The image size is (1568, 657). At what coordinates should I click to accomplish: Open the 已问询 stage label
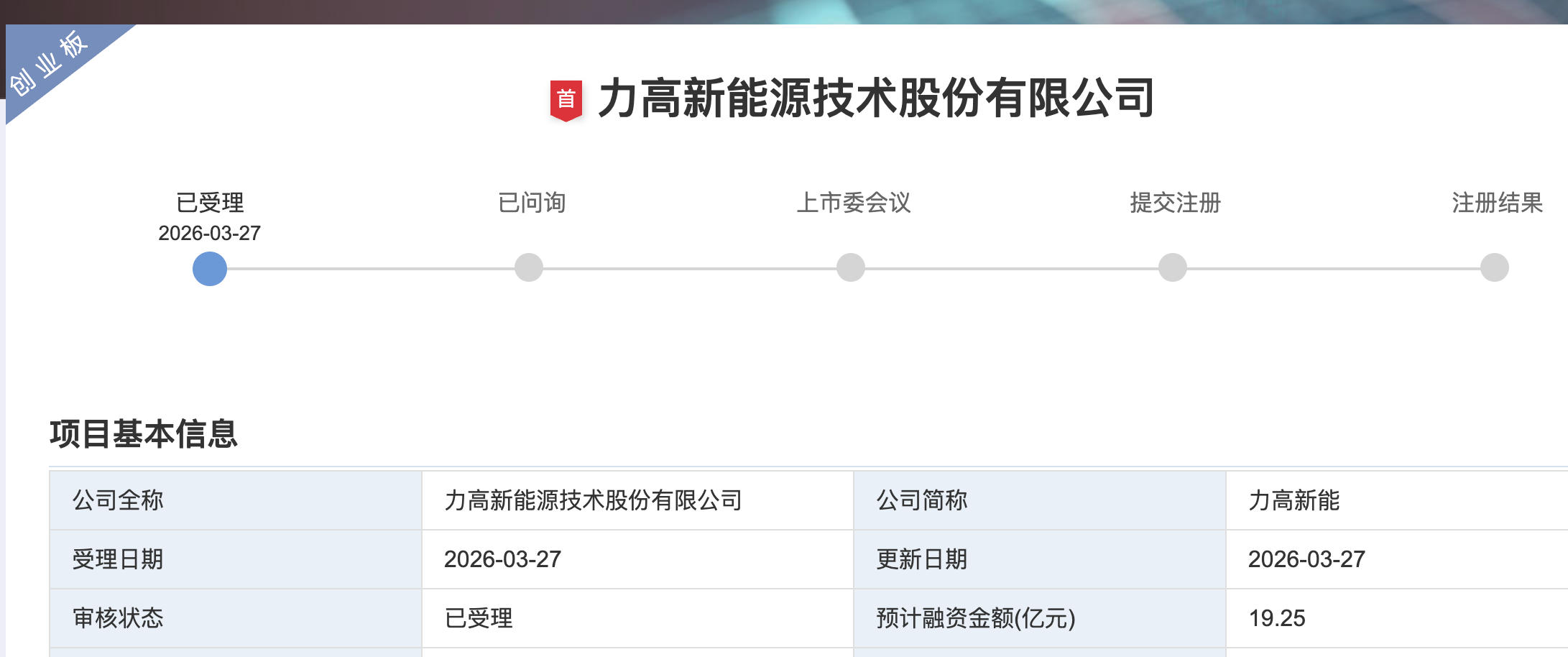532,203
